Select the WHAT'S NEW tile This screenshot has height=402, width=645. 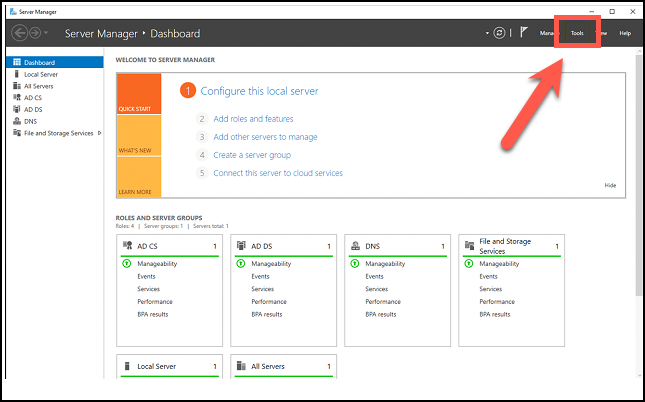[139, 135]
